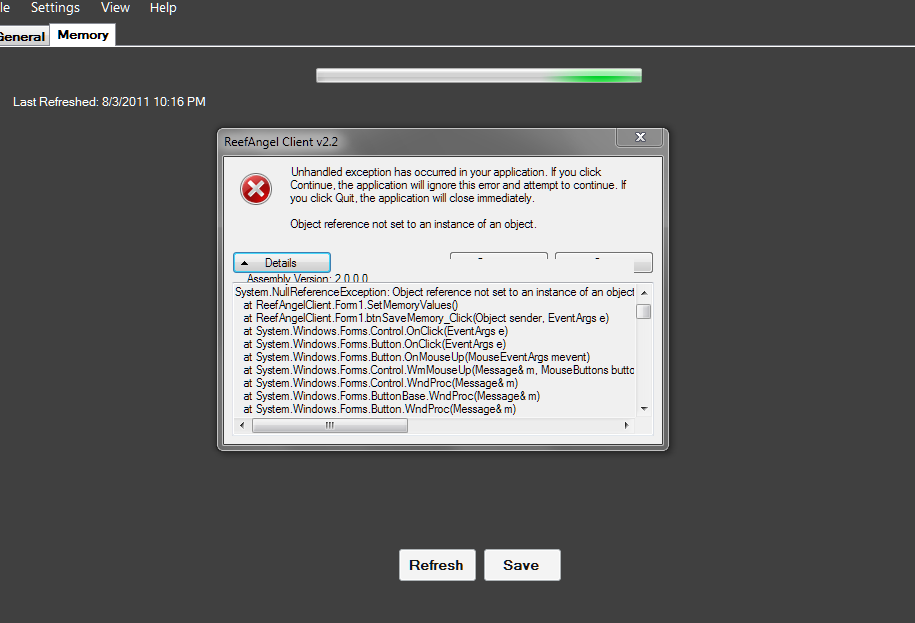Click the green progress bar
This screenshot has height=623, width=915.
tap(479, 75)
